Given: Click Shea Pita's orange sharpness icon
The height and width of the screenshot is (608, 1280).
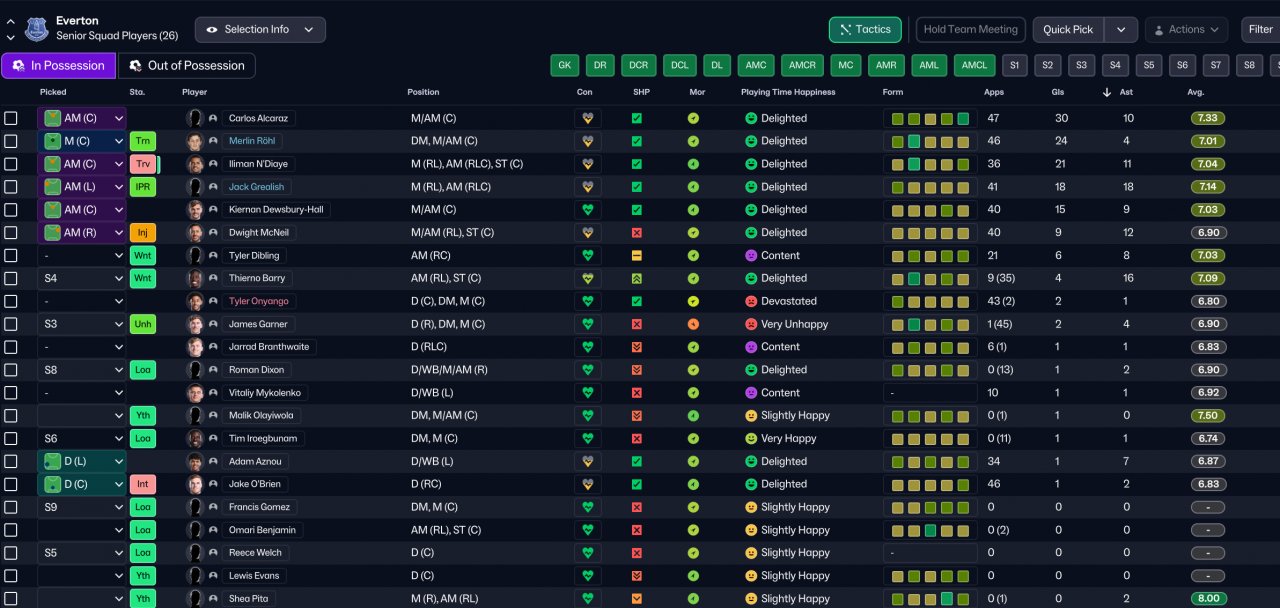Looking at the screenshot, I should click(637, 599).
